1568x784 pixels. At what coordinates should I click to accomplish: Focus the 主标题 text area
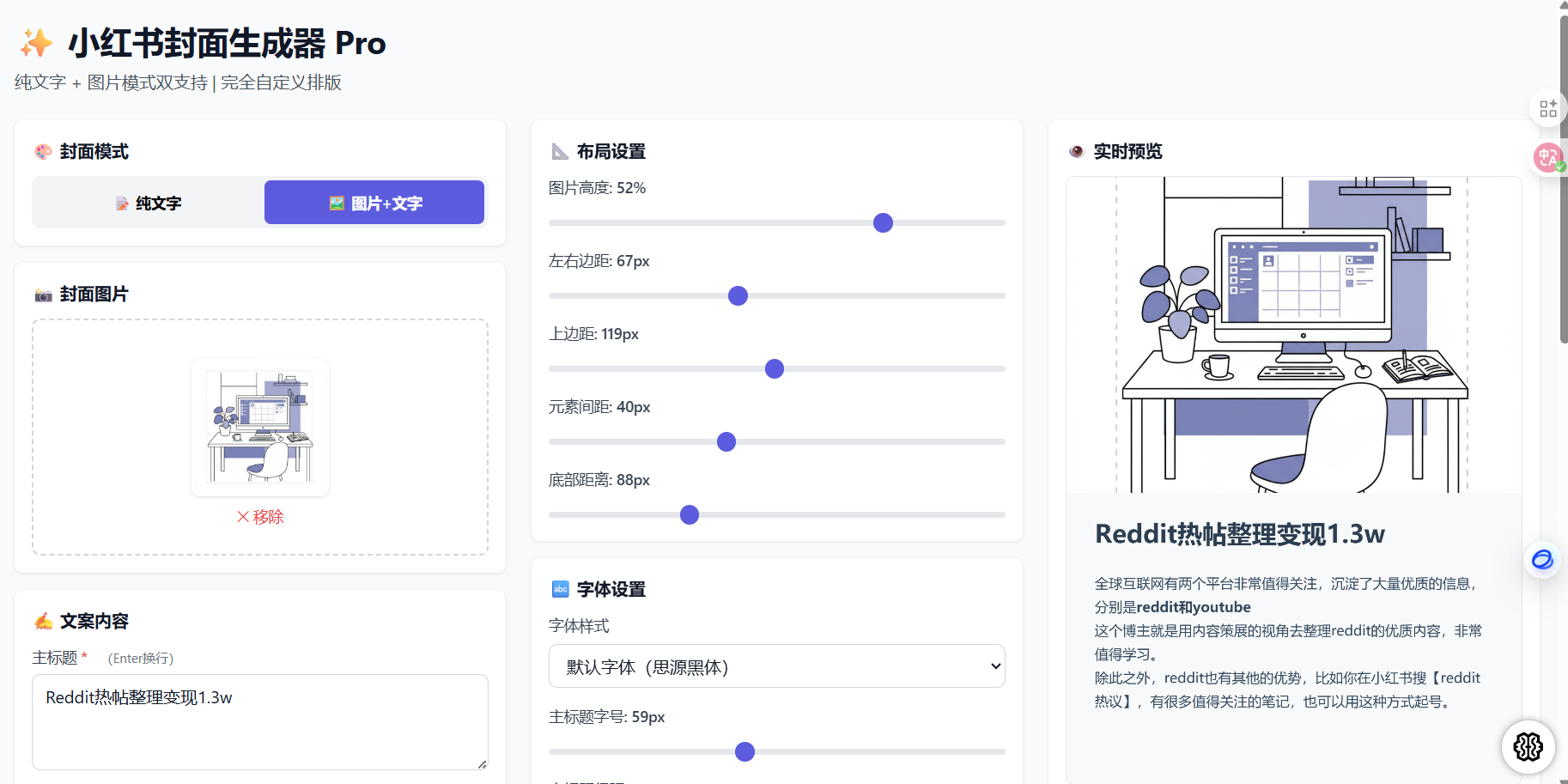point(260,722)
